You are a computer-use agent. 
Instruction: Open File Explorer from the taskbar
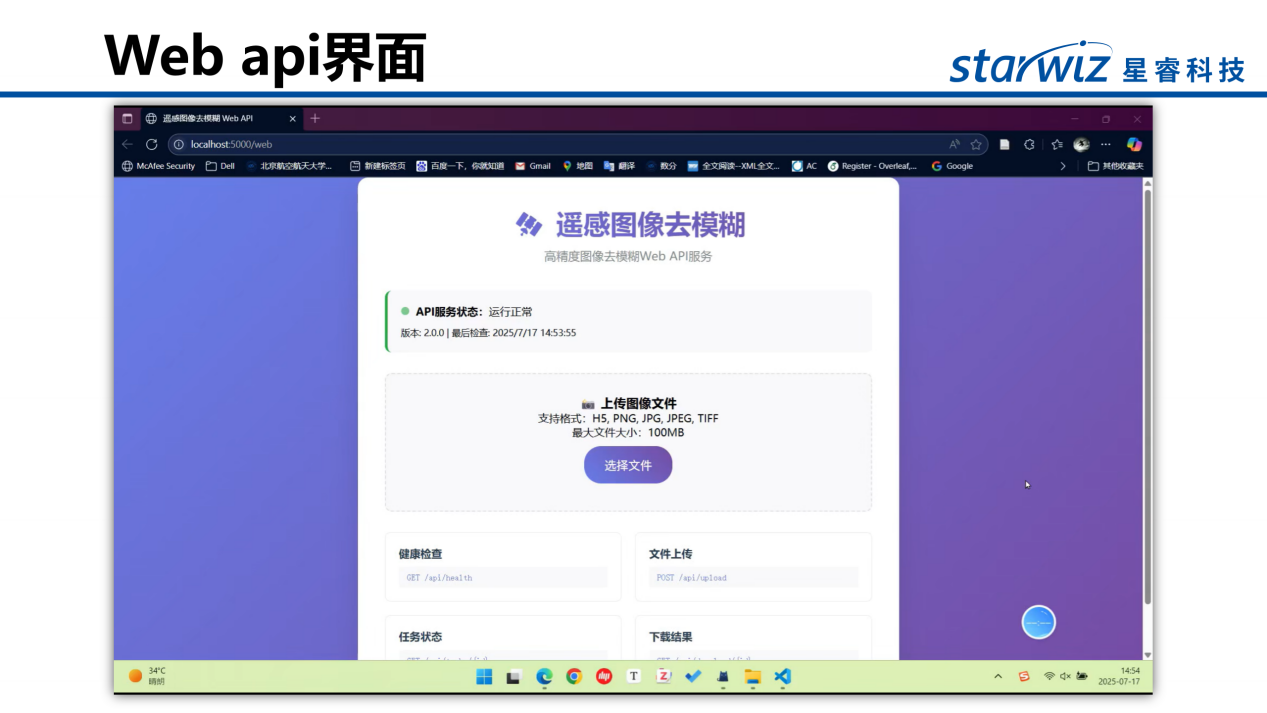click(753, 677)
